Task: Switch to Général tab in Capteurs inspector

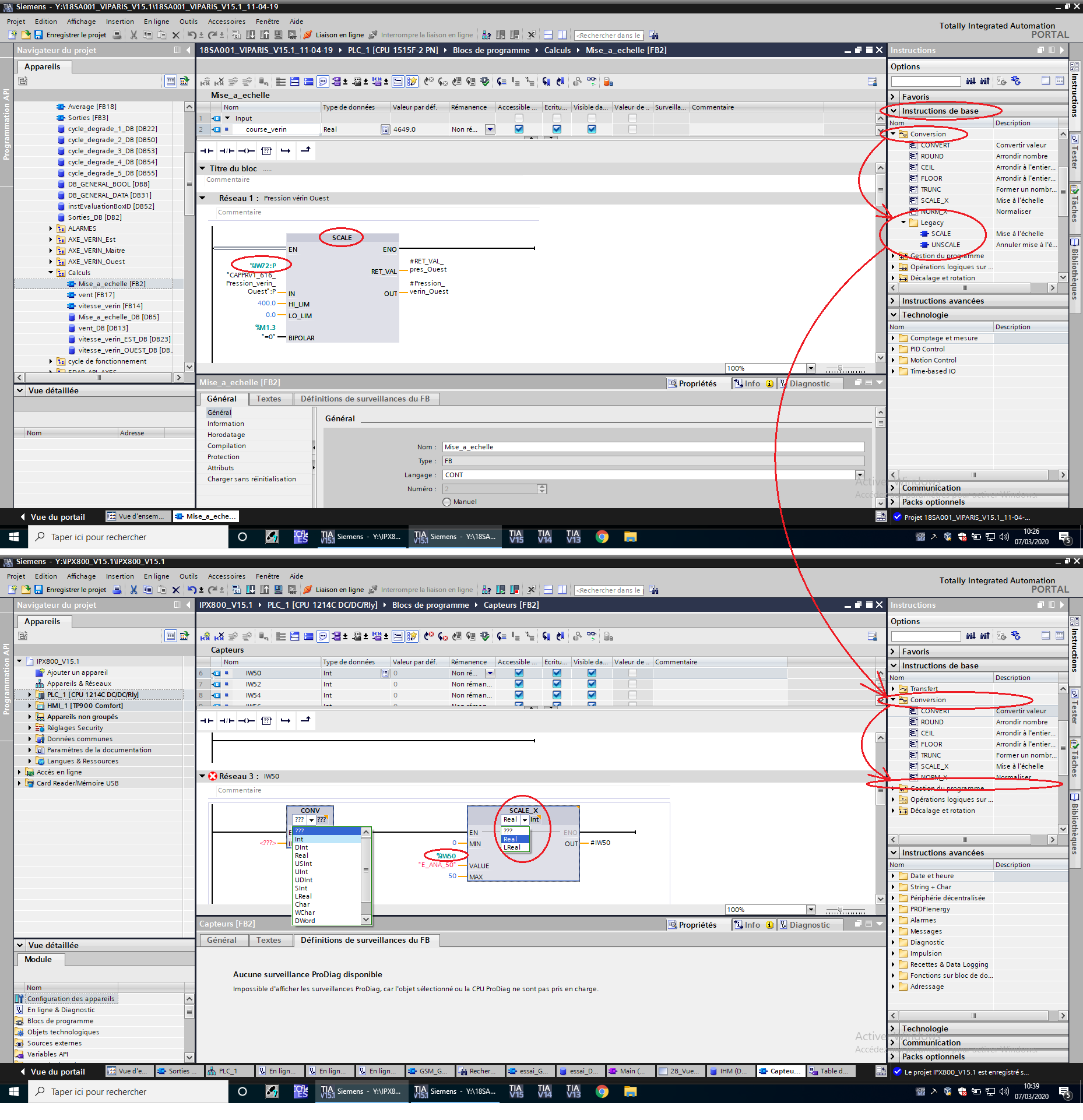Action: (x=221, y=941)
